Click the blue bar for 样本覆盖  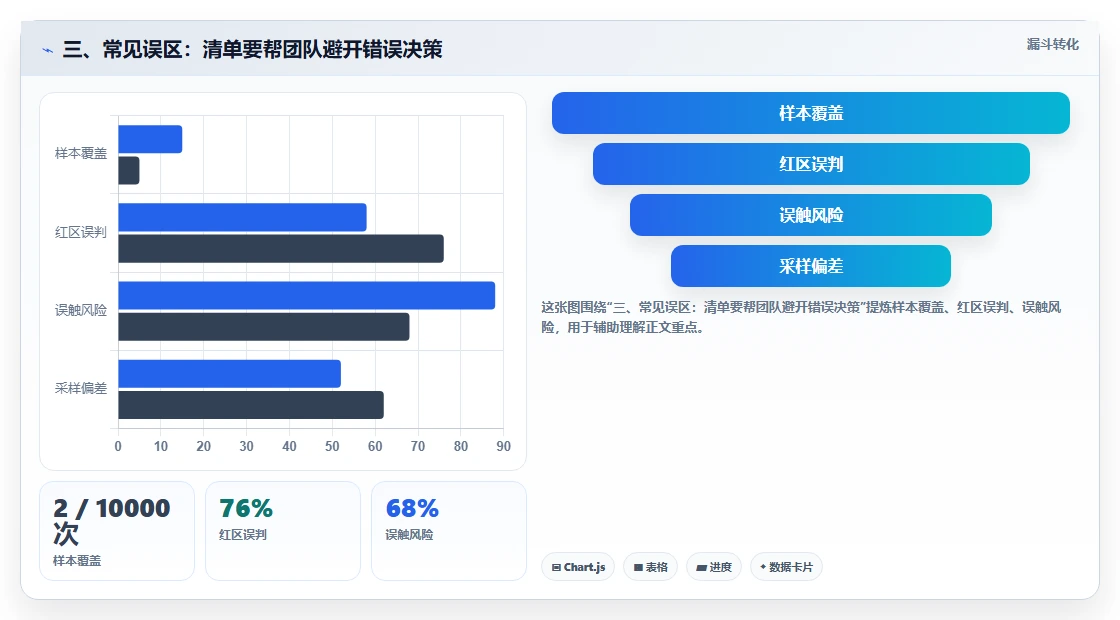(150, 139)
